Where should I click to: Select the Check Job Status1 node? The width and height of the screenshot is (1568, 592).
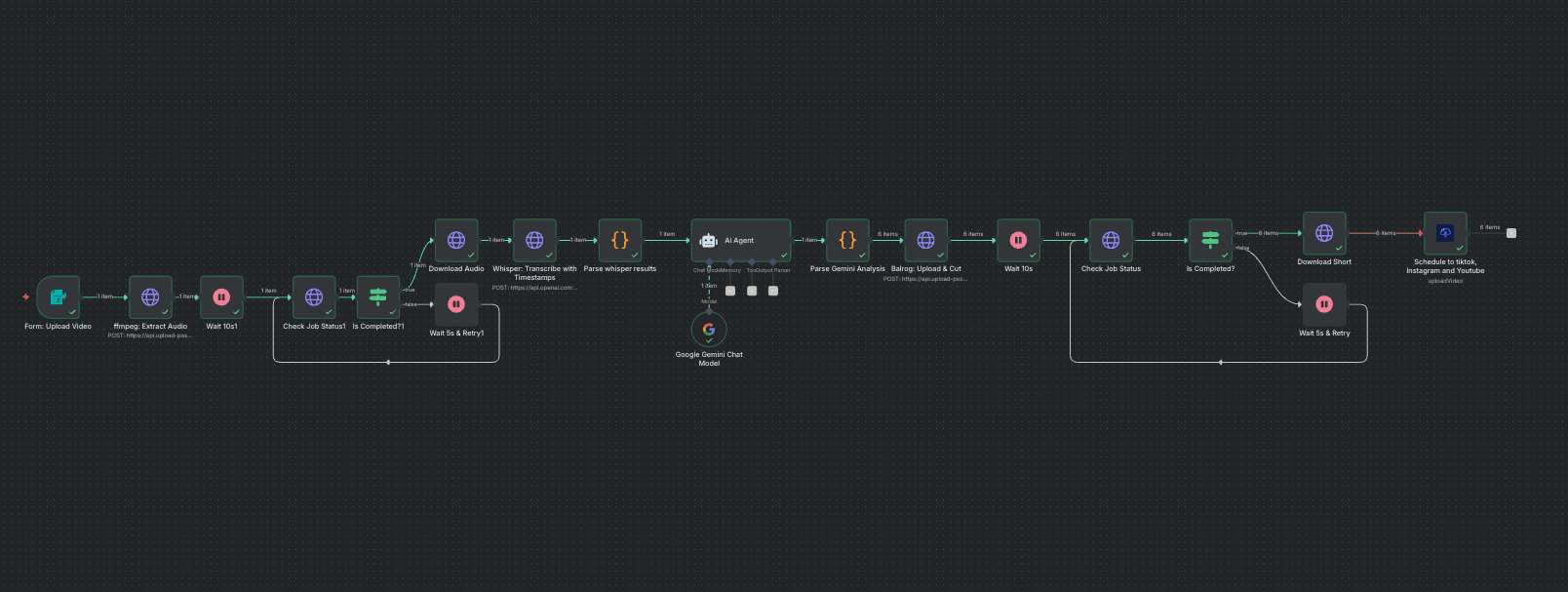[314, 296]
